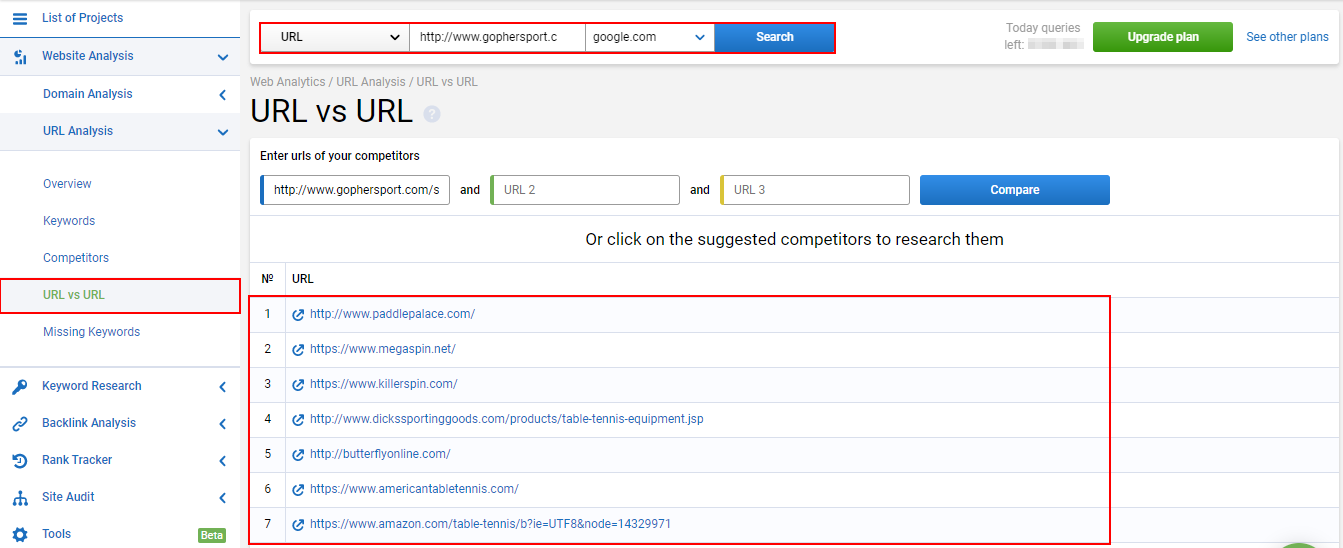Open external link icon for amazon.com table-tennis
Image resolution: width=1343 pixels, height=548 pixels.
tap(298, 524)
